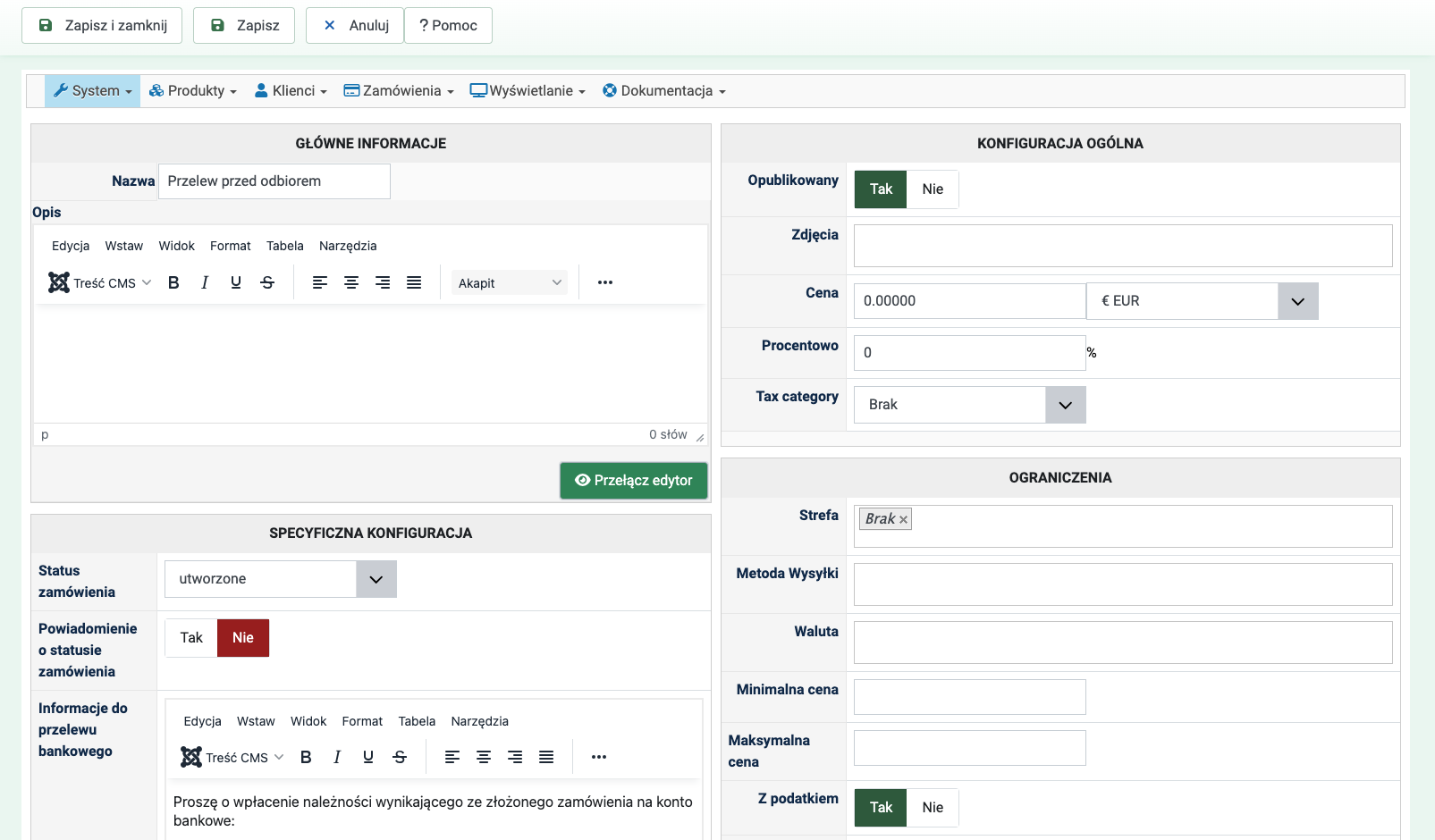Open more options ellipsis in Opis editor
This screenshot has height=840, width=1435.
[605, 282]
